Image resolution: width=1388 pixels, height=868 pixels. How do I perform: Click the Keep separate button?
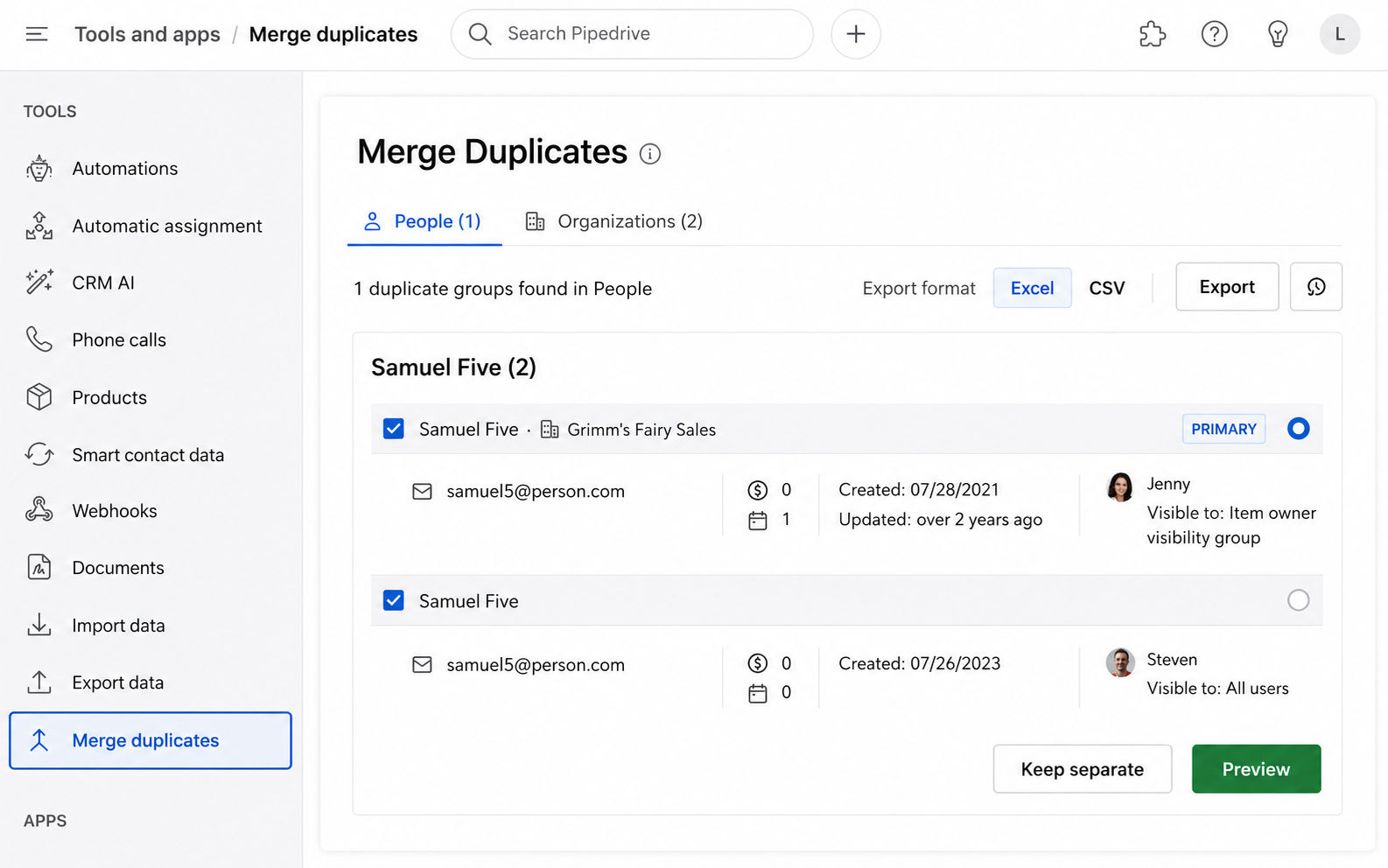(x=1083, y=769)
